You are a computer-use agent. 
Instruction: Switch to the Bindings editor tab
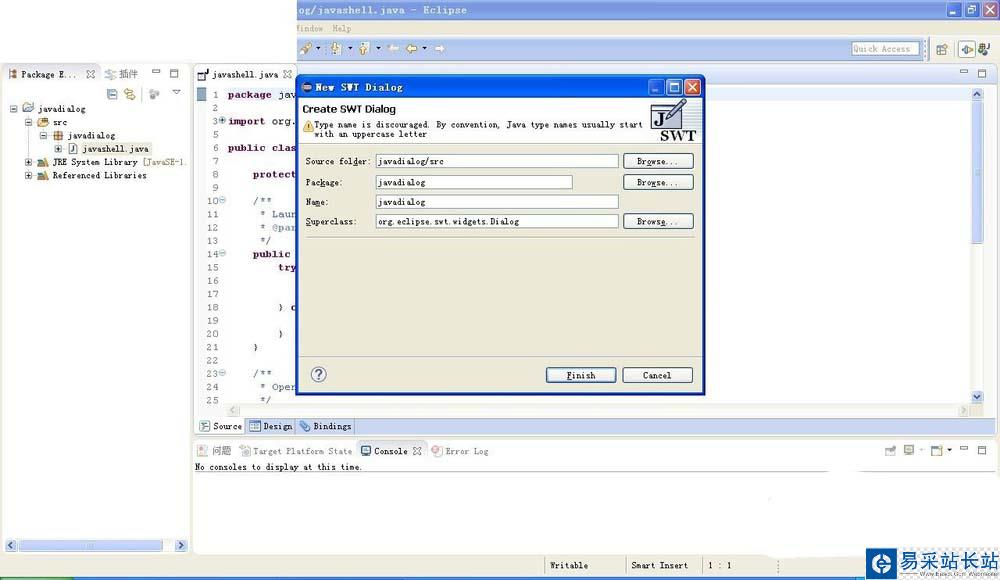point(325,426)
